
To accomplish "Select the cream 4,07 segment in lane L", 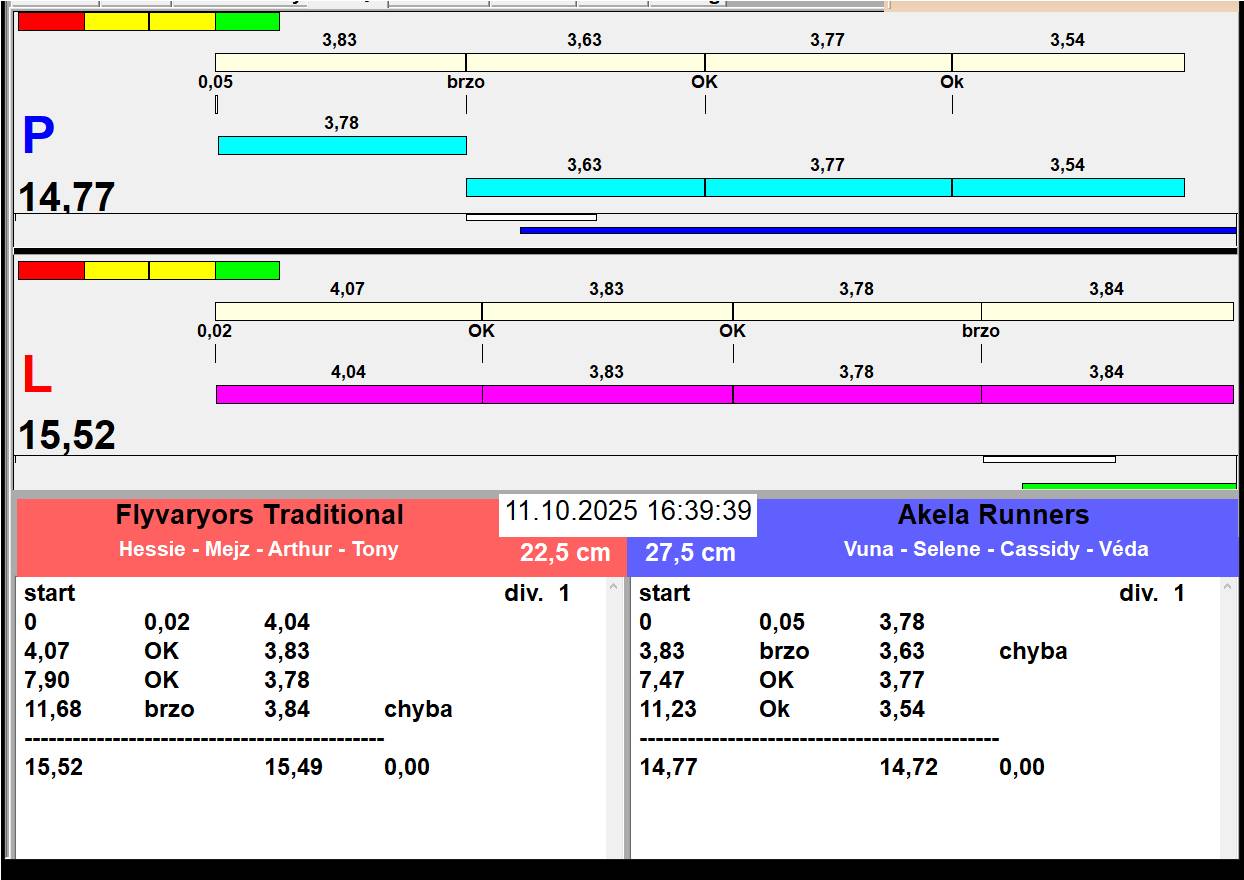I will [348, 311].
